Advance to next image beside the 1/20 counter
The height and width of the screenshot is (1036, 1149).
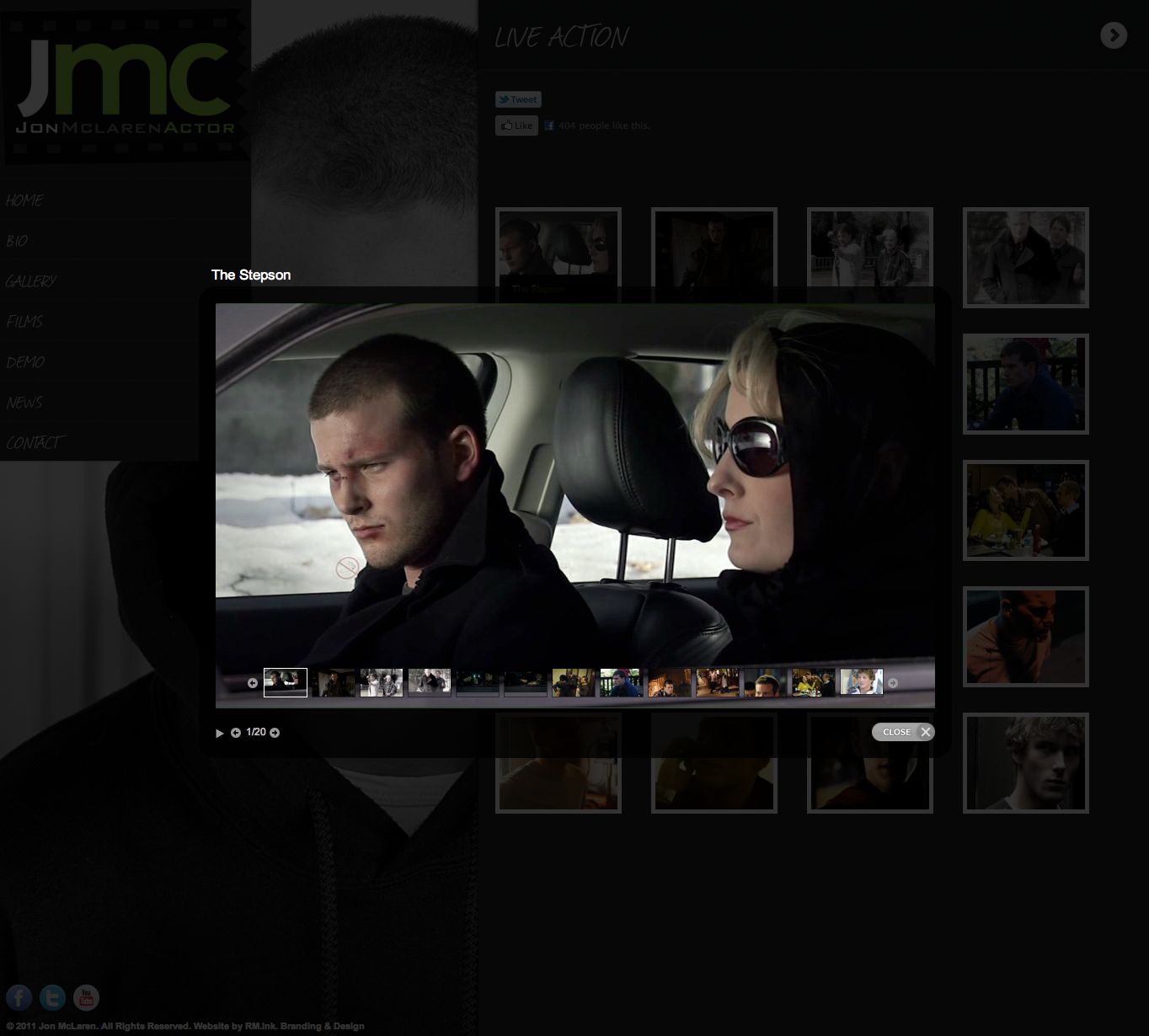tap(275, 733)
